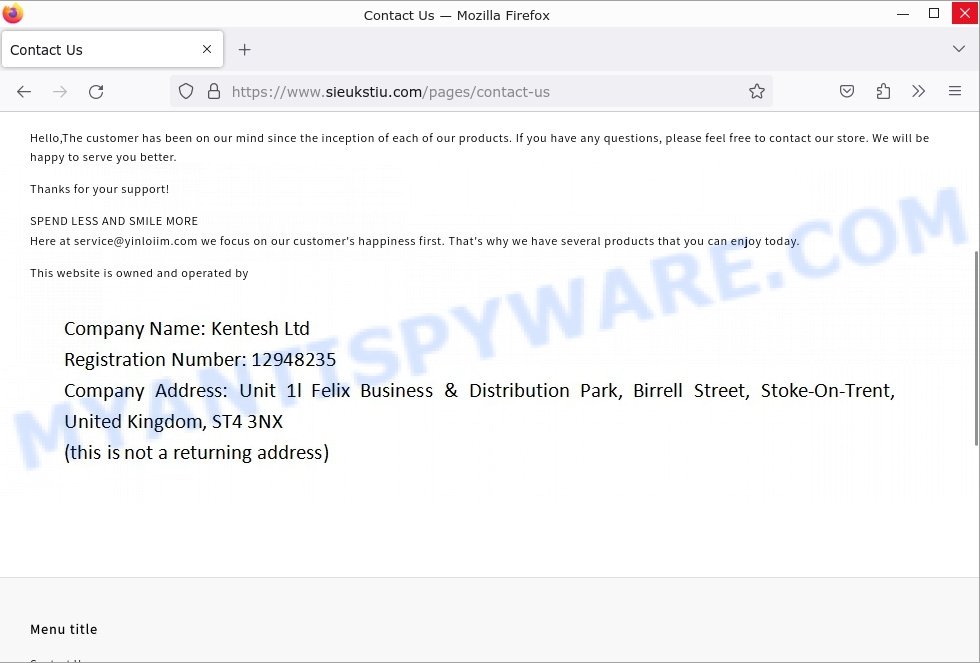Save page to Pocket
The width and height of the screenshot is (980, 663).
tap(847, 91)
